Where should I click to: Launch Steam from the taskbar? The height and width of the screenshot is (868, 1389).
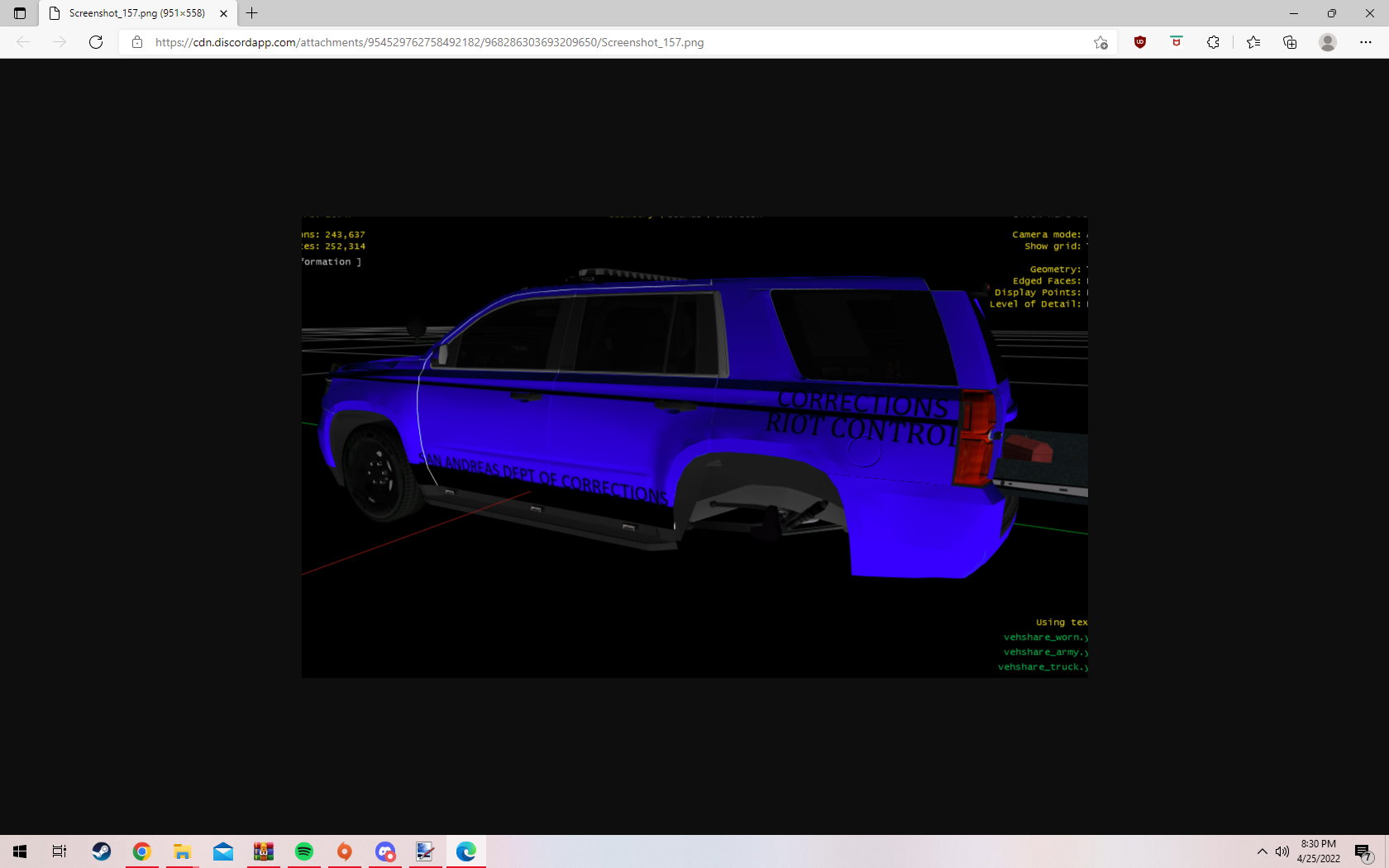tap(102, 851)
